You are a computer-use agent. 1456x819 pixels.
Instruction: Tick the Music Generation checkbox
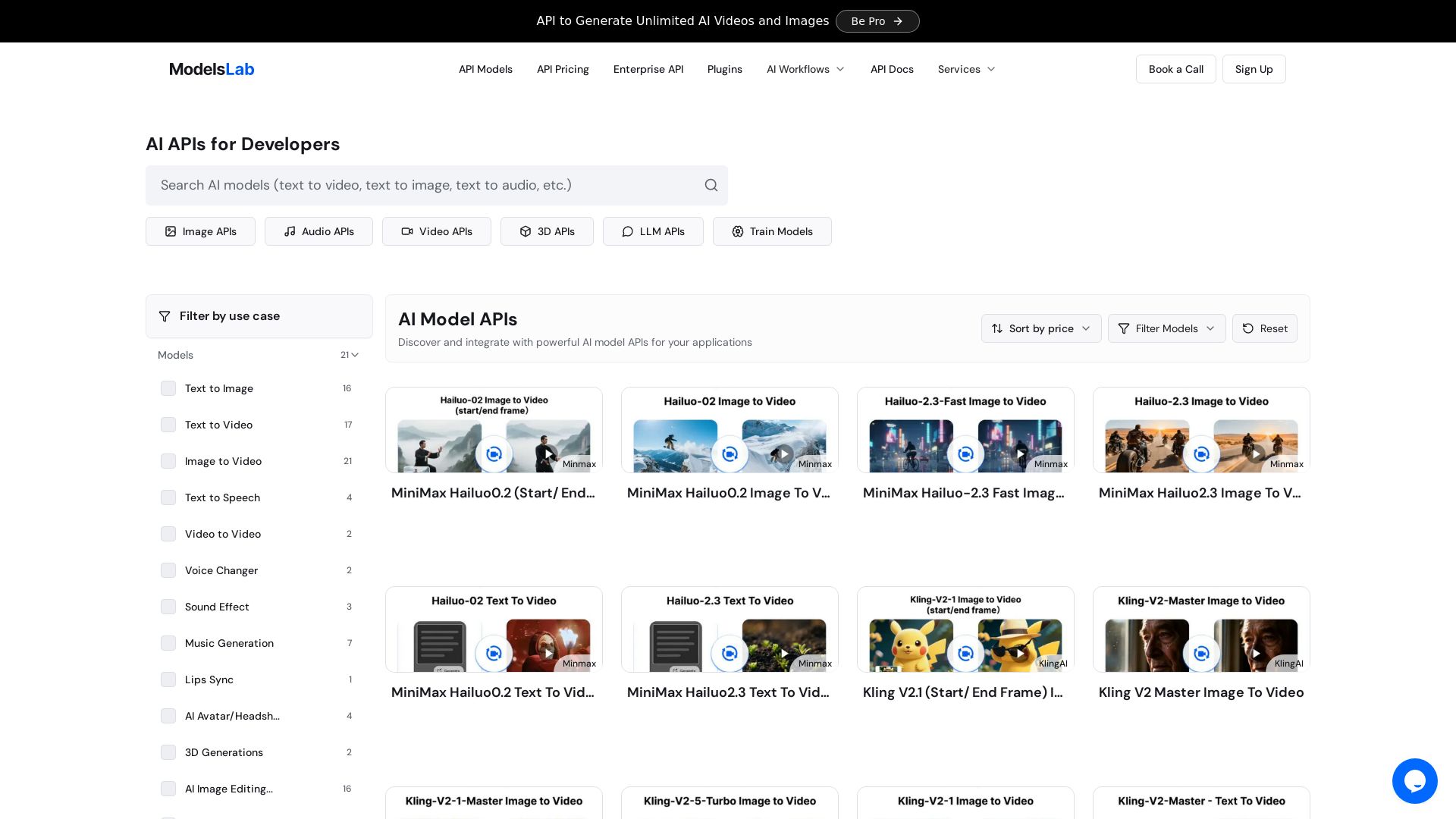pos(168,643)
